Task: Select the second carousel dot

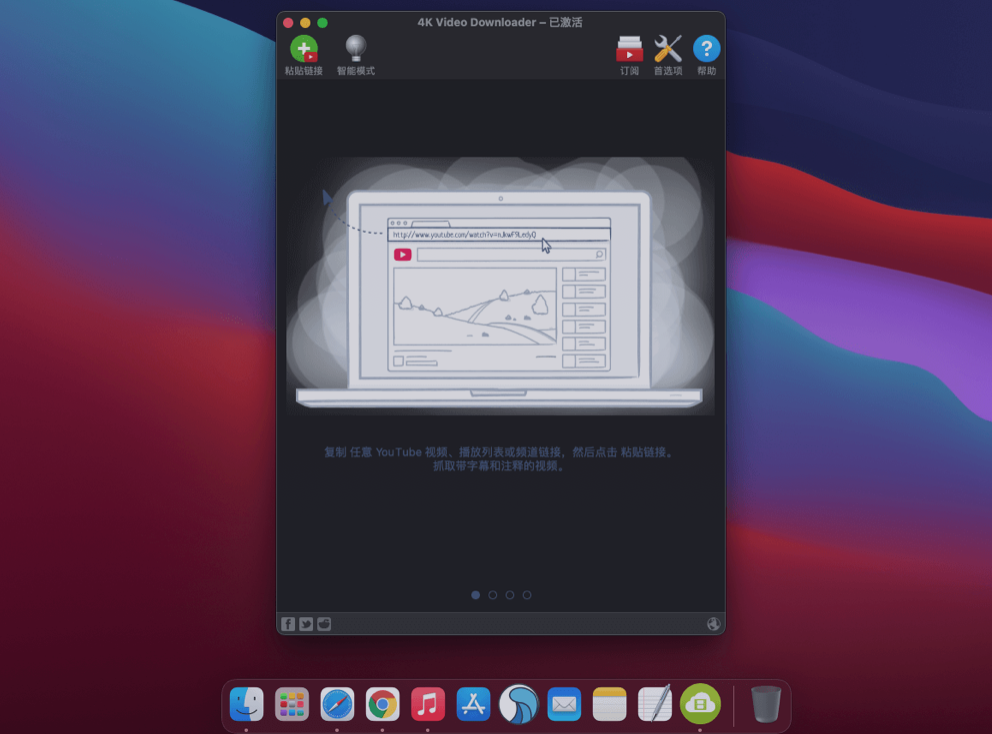Action: pyautogui.click(x=492, y=594)
